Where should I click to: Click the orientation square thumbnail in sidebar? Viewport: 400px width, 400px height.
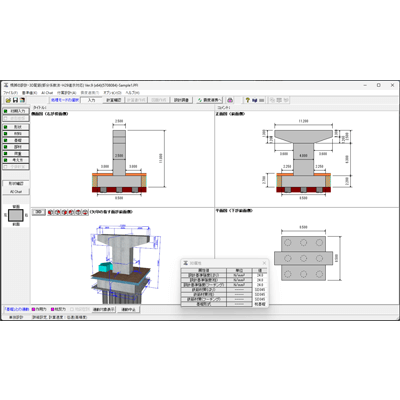pos(16,215)
